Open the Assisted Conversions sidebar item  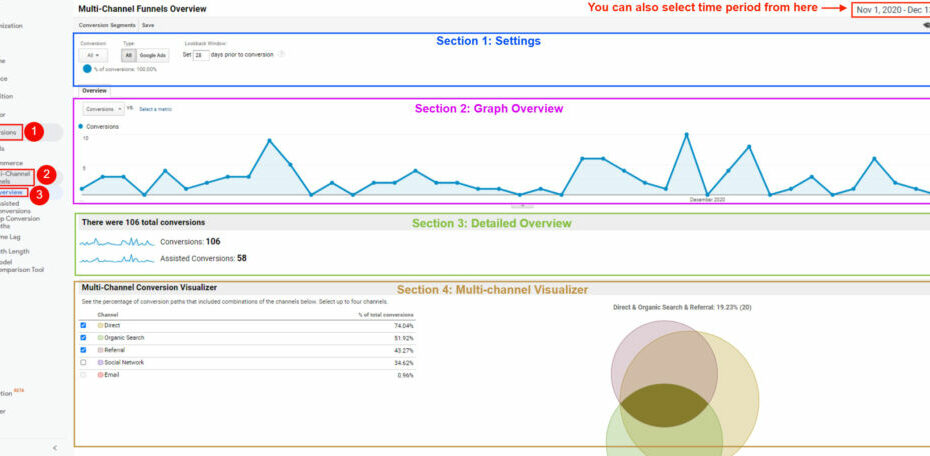(15, 207)
